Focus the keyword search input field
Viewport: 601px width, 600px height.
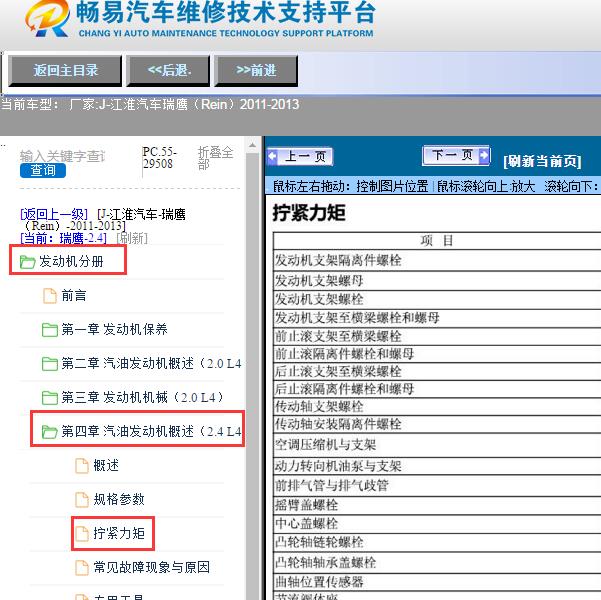point(62,156)
